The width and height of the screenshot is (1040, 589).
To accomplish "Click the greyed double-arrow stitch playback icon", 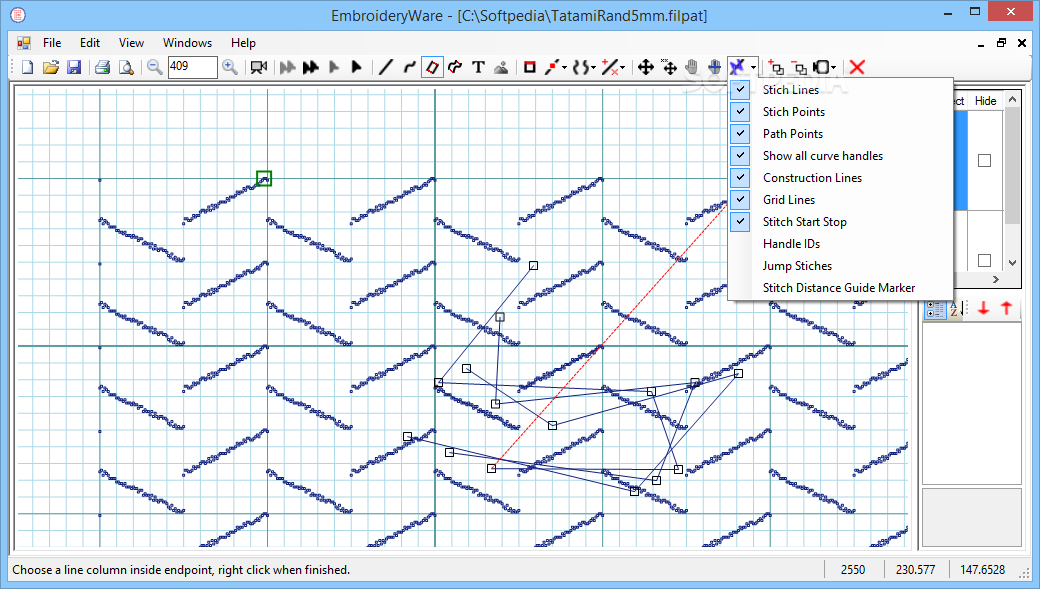I will click(287, 67).
